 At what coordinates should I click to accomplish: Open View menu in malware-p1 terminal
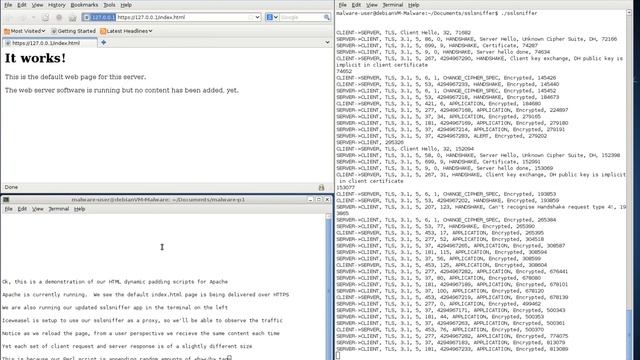(38, 209)
